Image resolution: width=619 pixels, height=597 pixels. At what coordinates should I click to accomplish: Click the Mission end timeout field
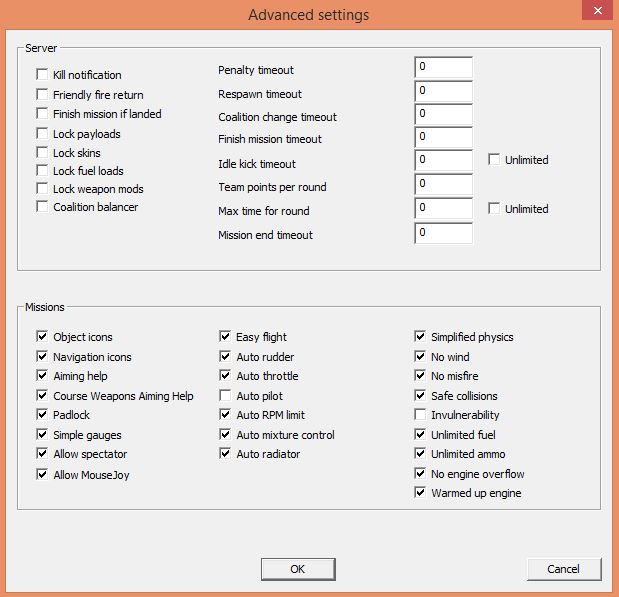pos(443,233)
